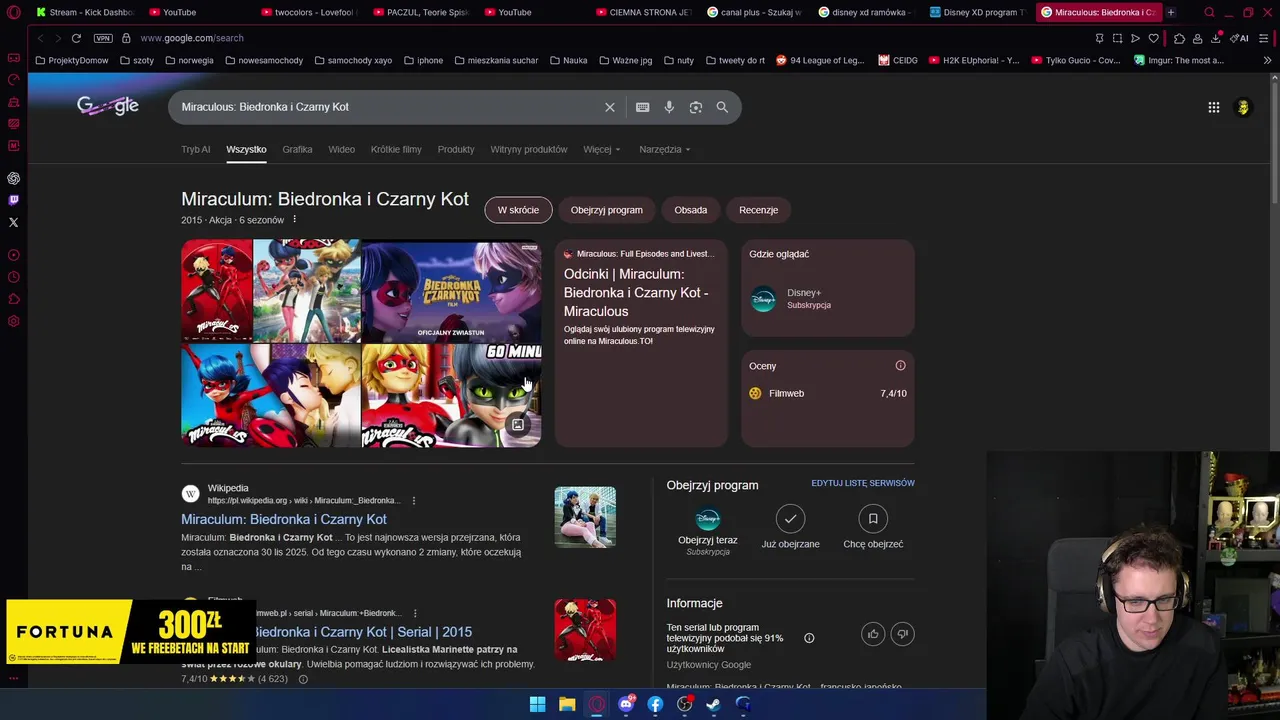
Task: Click 'Edytuj listę serwisów' link
Action: pyautogui.click(x=863, y=483)
